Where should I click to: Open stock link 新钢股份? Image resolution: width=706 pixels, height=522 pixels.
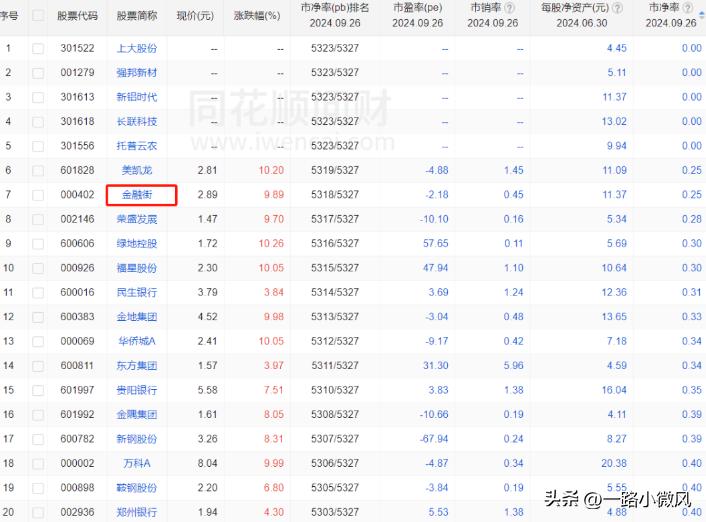[x=137, y=439]
